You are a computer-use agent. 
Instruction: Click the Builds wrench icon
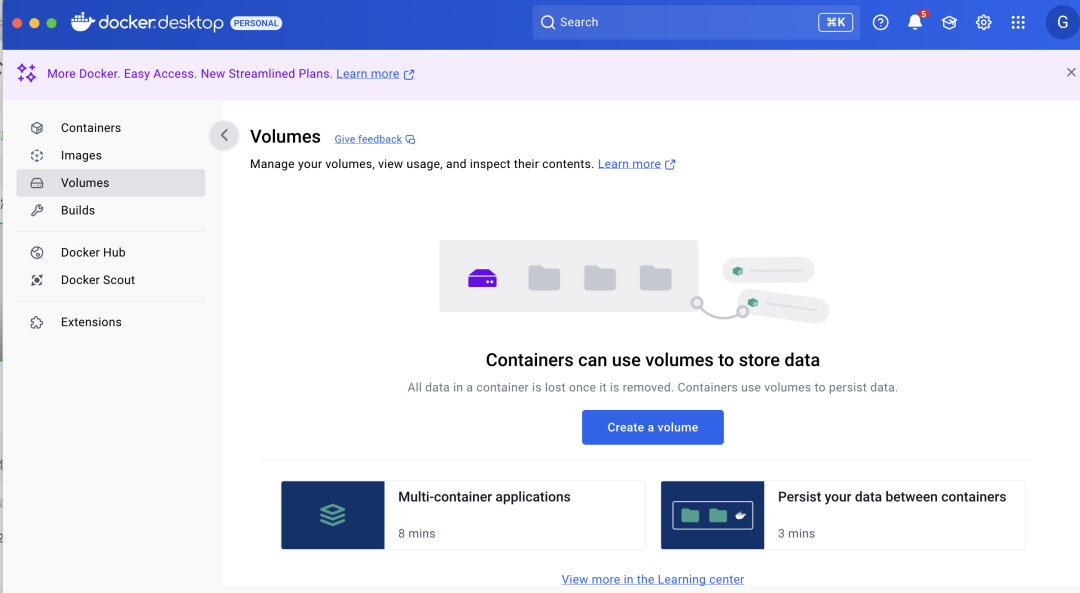tap(37, 211)
